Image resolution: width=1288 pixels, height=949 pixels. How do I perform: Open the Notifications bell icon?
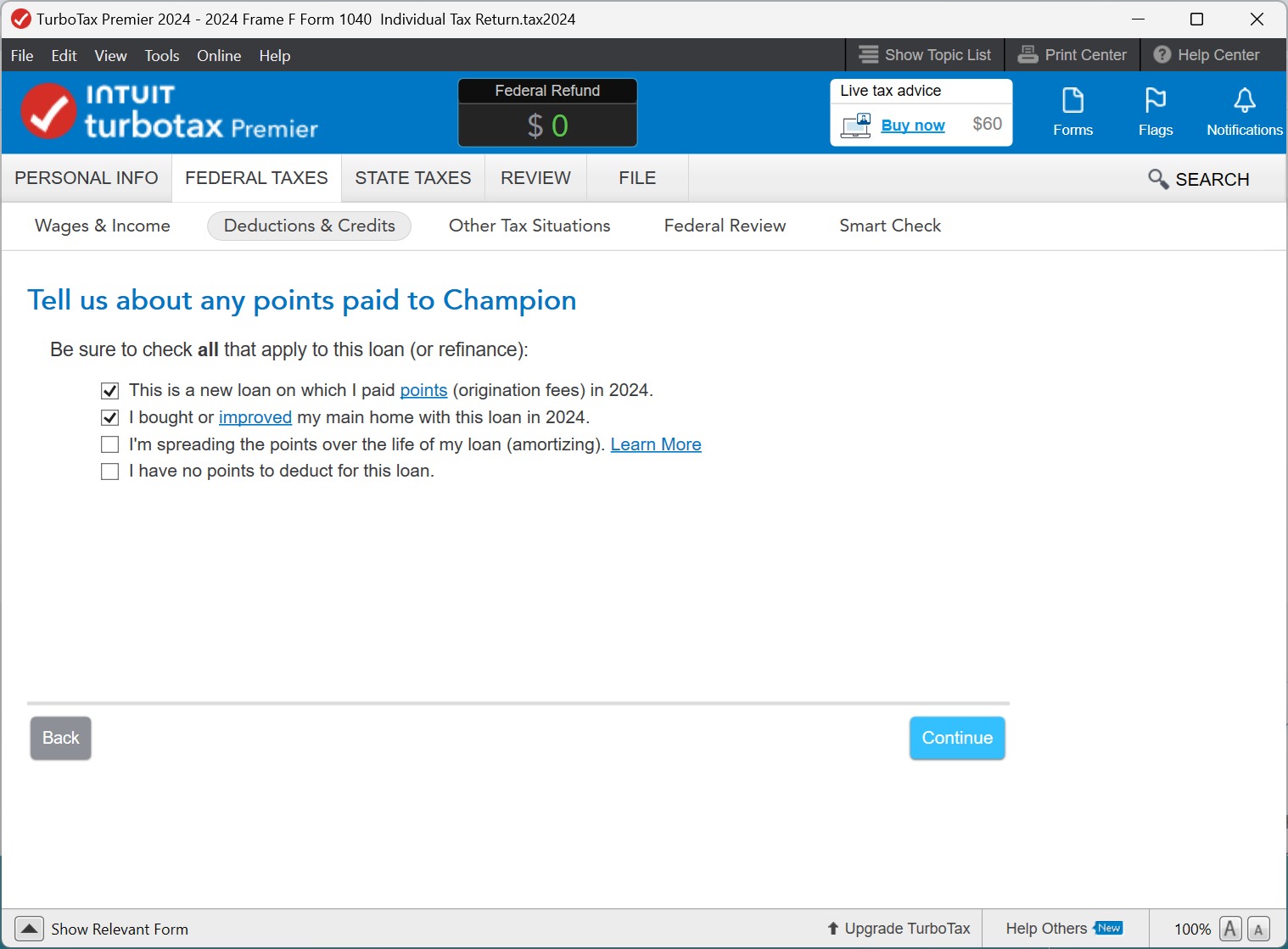(x=1245, y=101)
